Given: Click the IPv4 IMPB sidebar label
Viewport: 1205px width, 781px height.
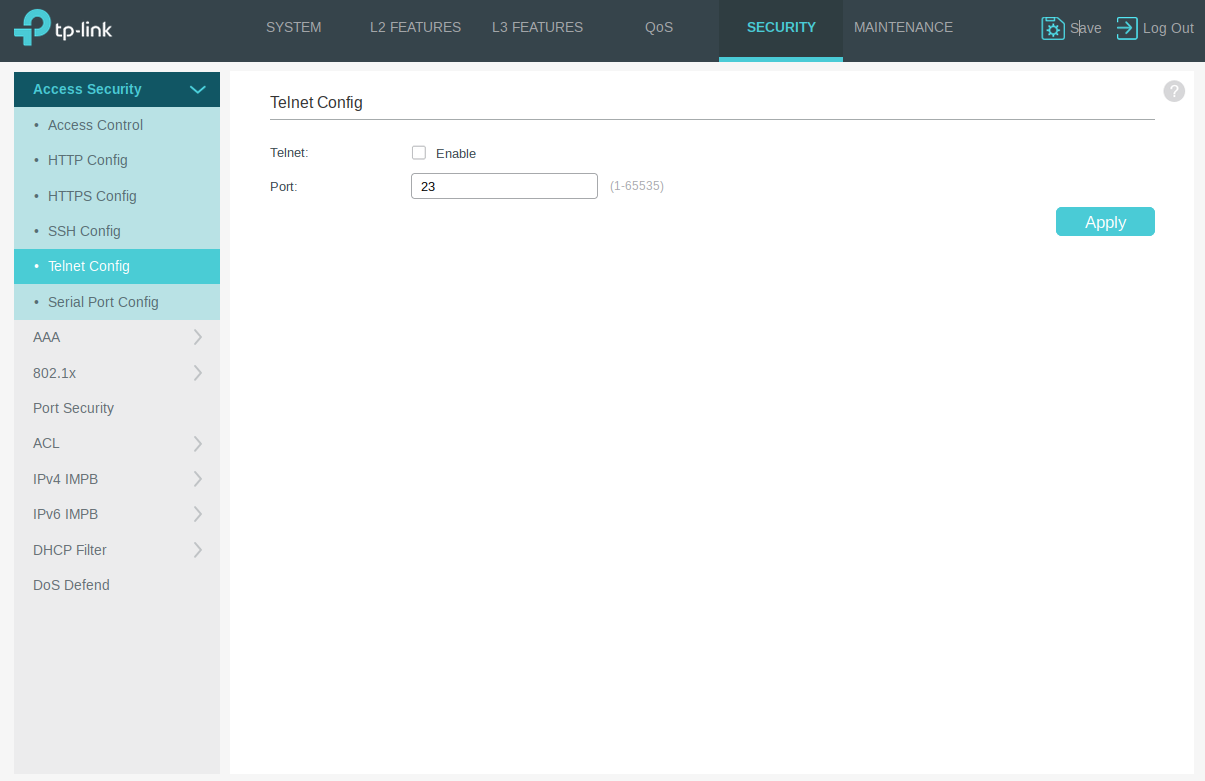Looking at the screenshot, I should coord(65,479).
